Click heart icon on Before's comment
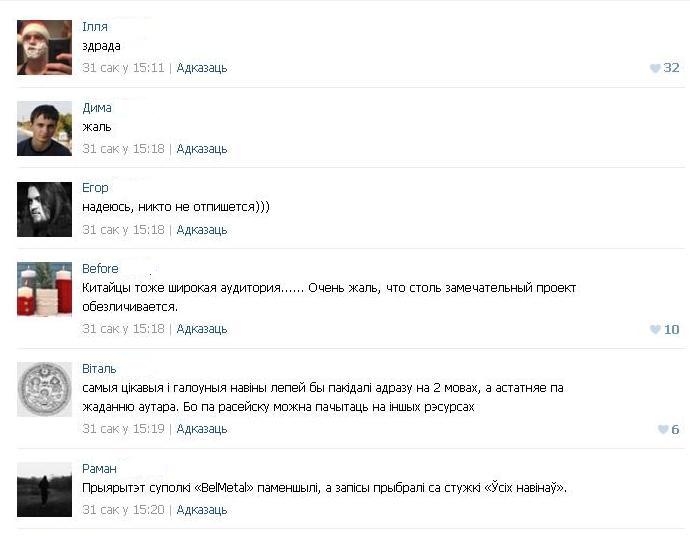 click(655, 329)
